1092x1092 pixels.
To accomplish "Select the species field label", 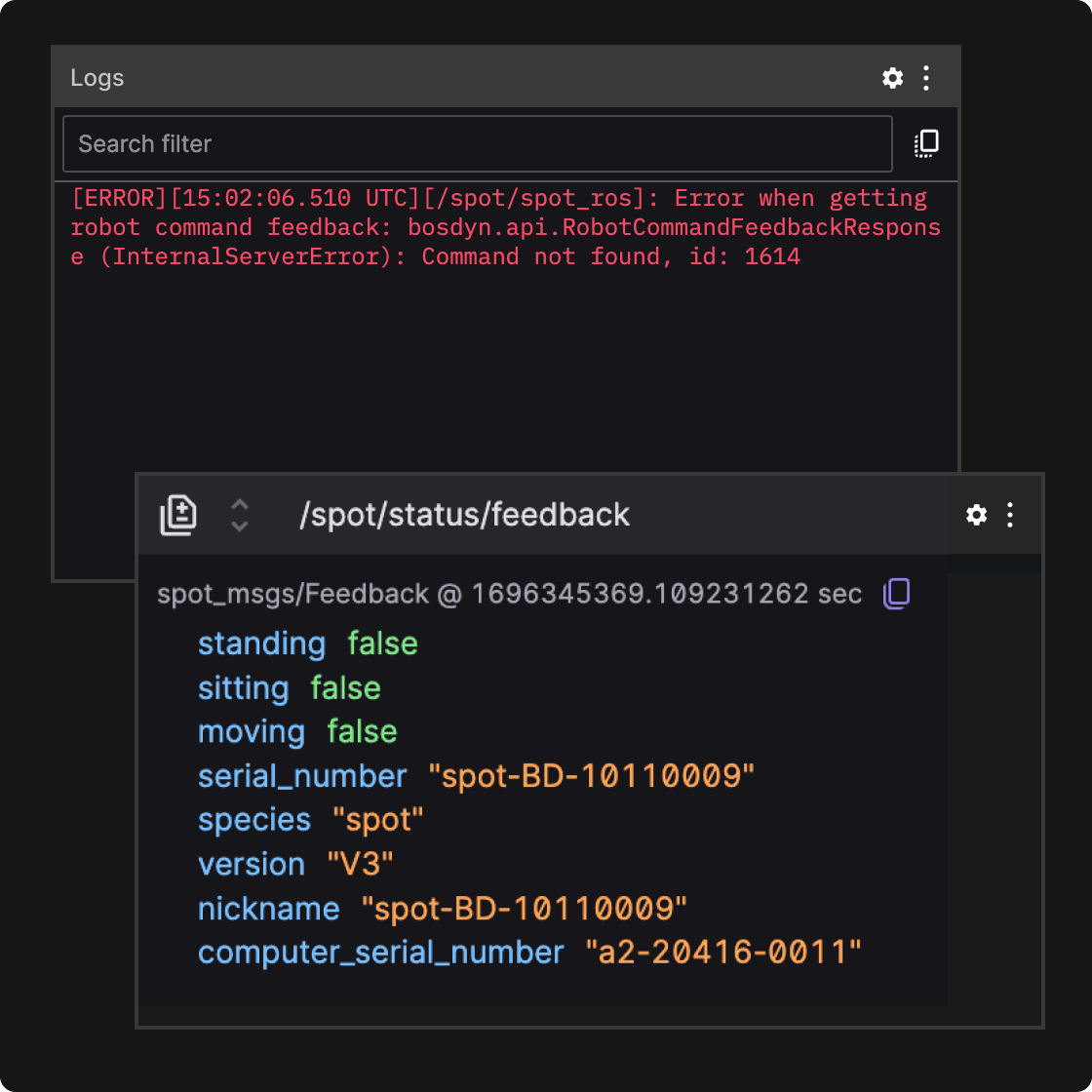I will [253, 820].
